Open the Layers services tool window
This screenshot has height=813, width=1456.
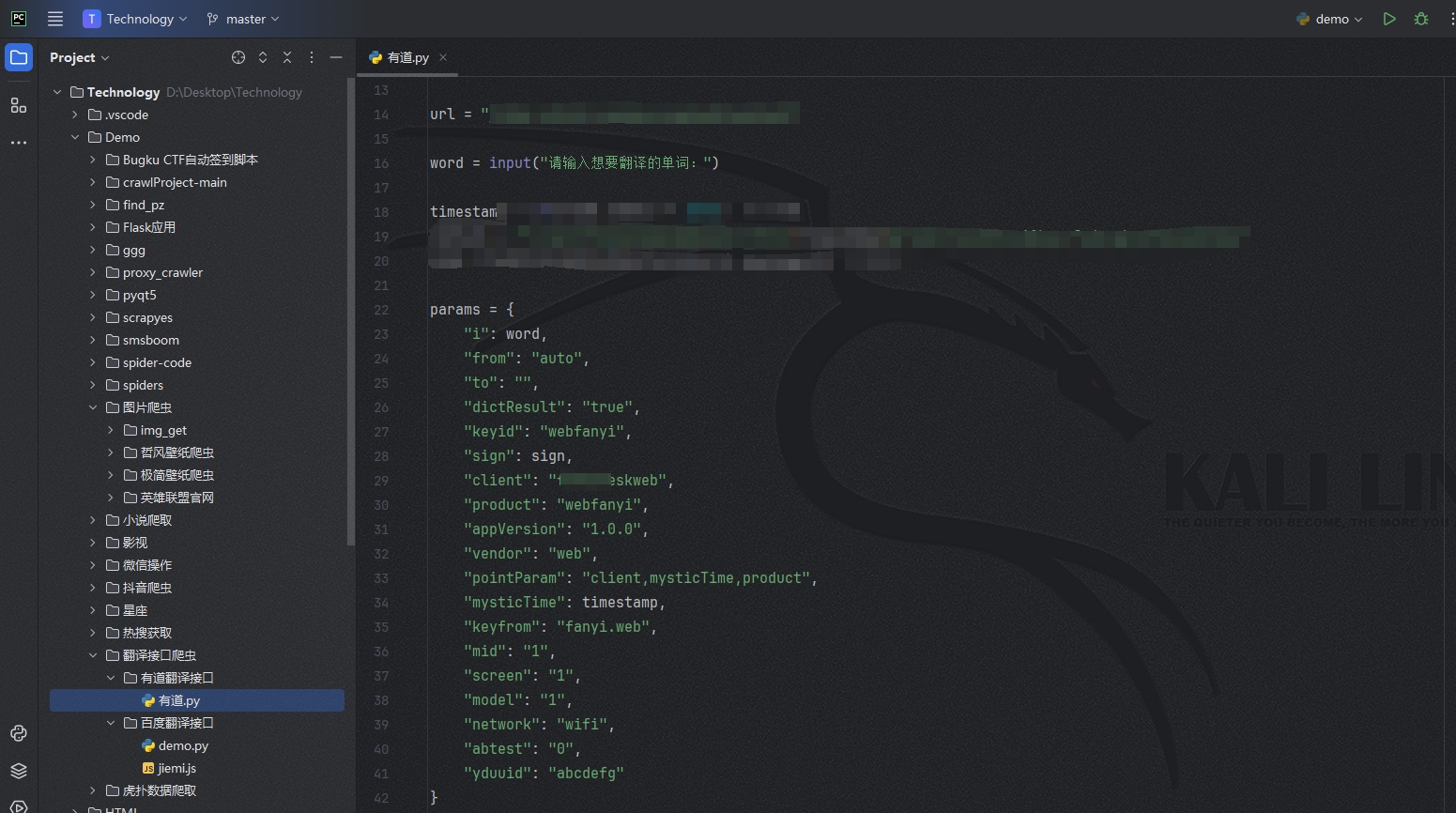pyautogui.click(x=19, y=771)
